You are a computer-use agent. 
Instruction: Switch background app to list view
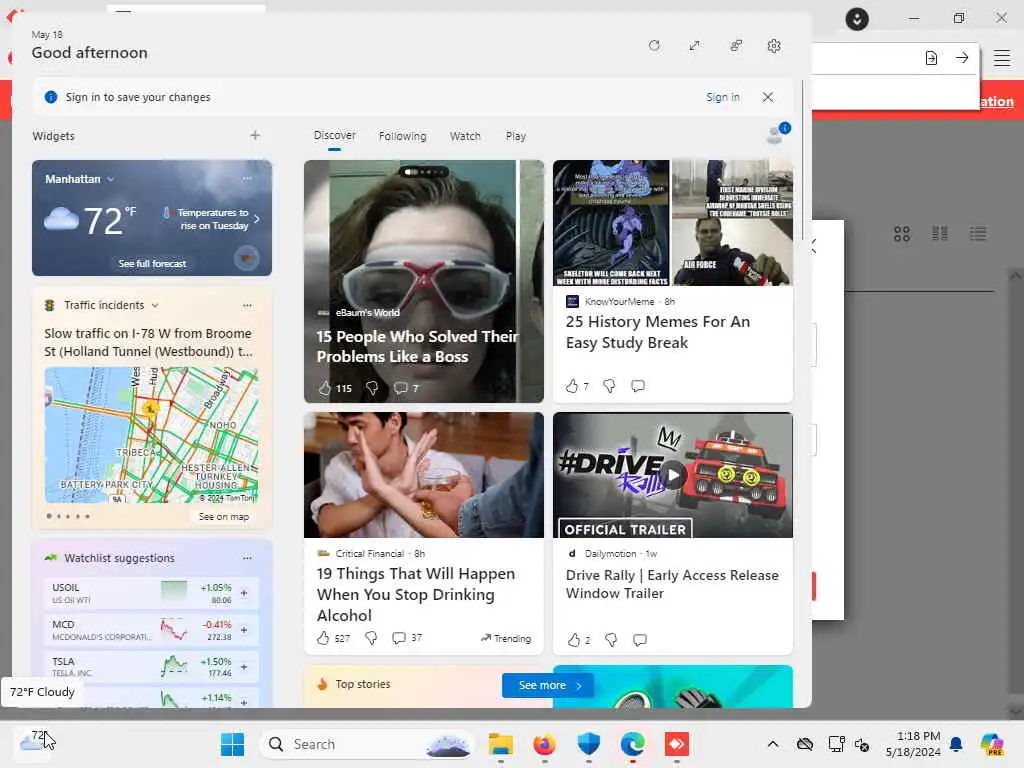978,233
